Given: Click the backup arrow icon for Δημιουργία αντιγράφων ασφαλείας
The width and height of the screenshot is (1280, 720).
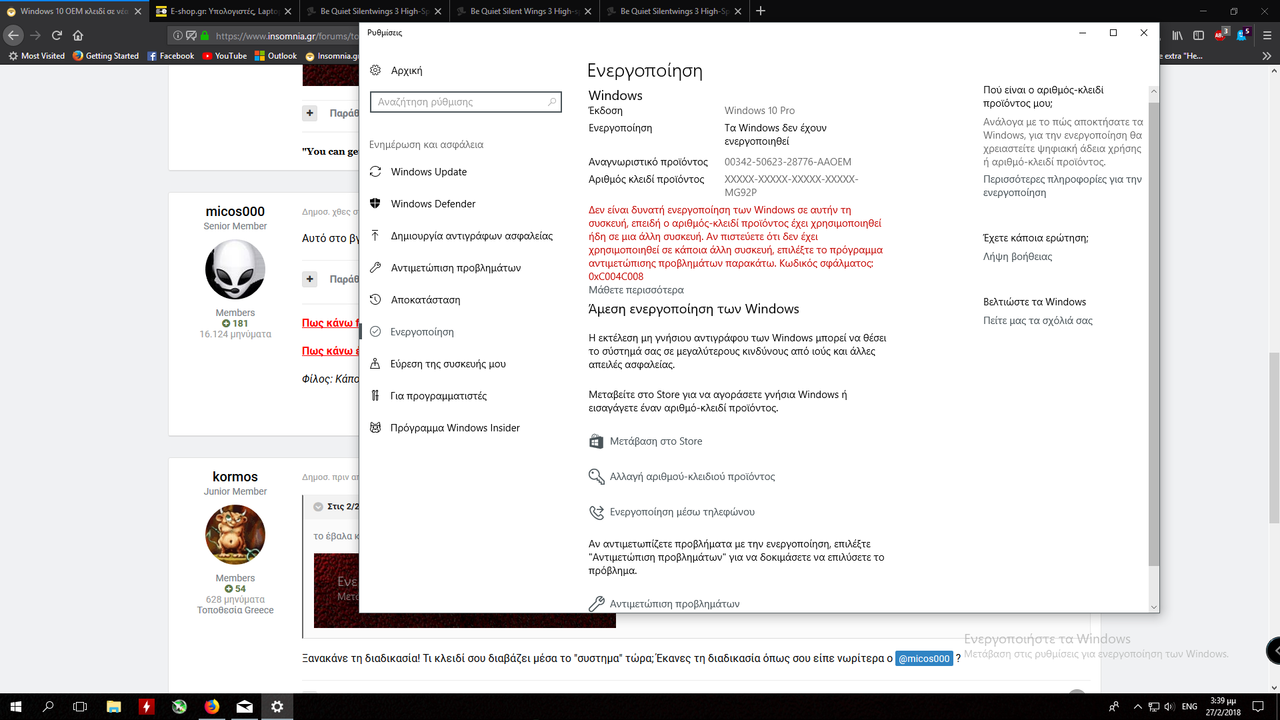Looking at the screenshot, I should [x=376, y=236].
